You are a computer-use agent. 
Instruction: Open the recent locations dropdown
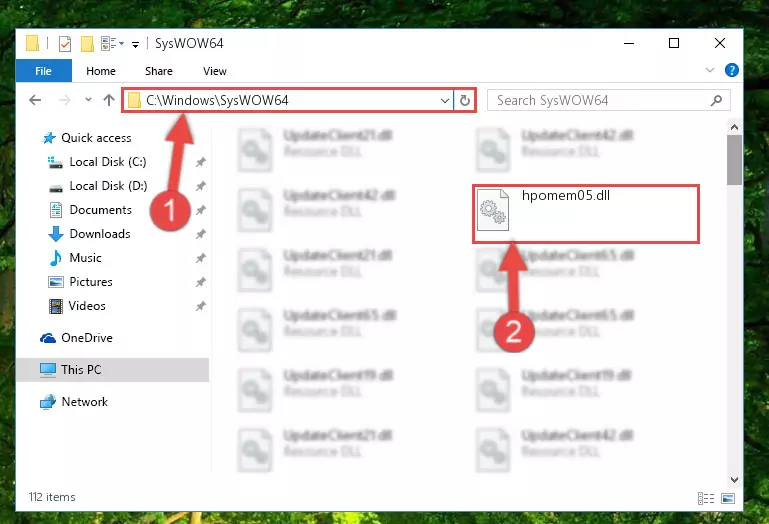pyautogui.click(x=88, y=100)
